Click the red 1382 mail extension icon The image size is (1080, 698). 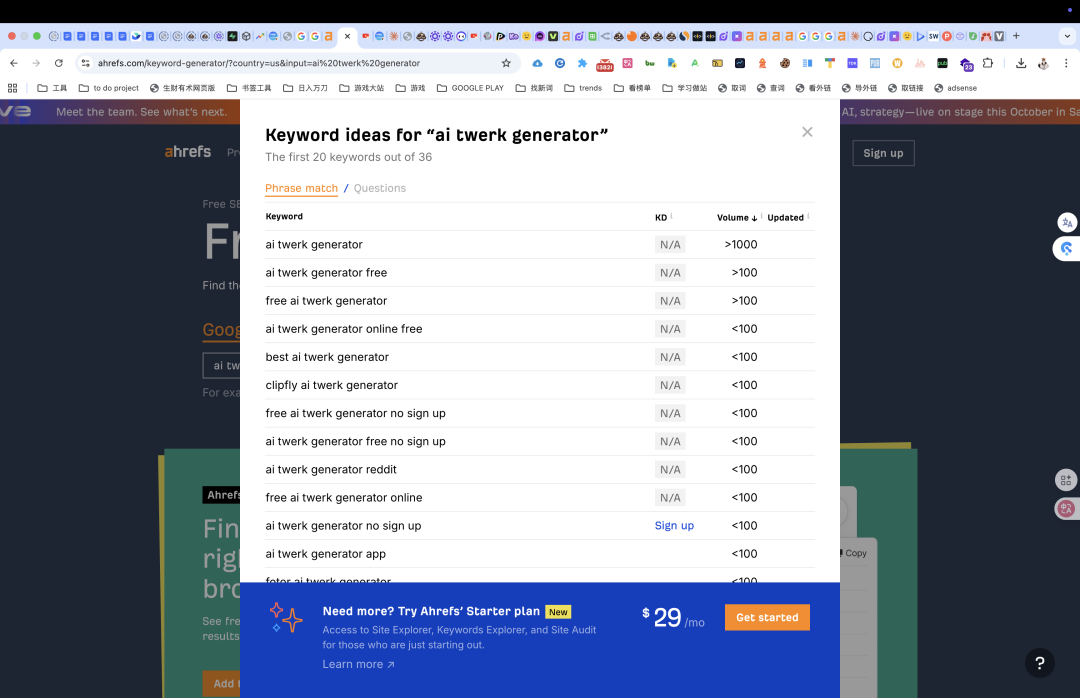point(605,64)
